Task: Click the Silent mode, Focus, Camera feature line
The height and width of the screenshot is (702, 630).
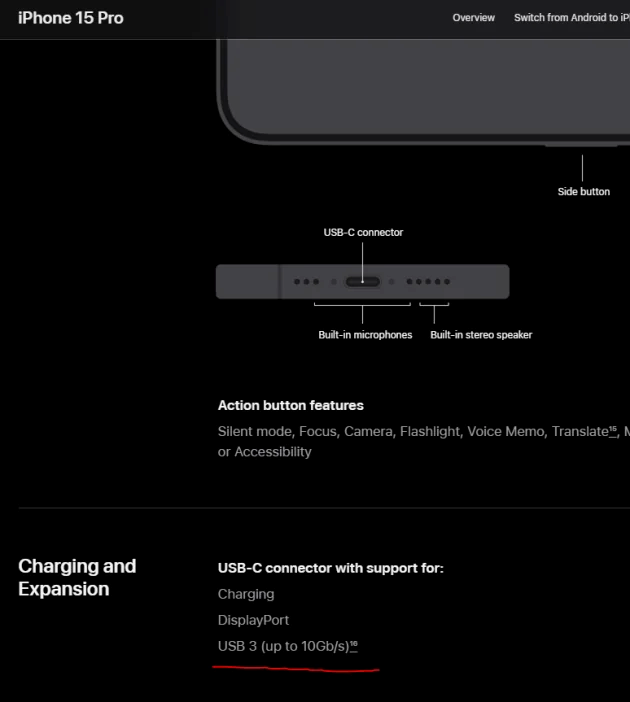Action: coord(424,431)
